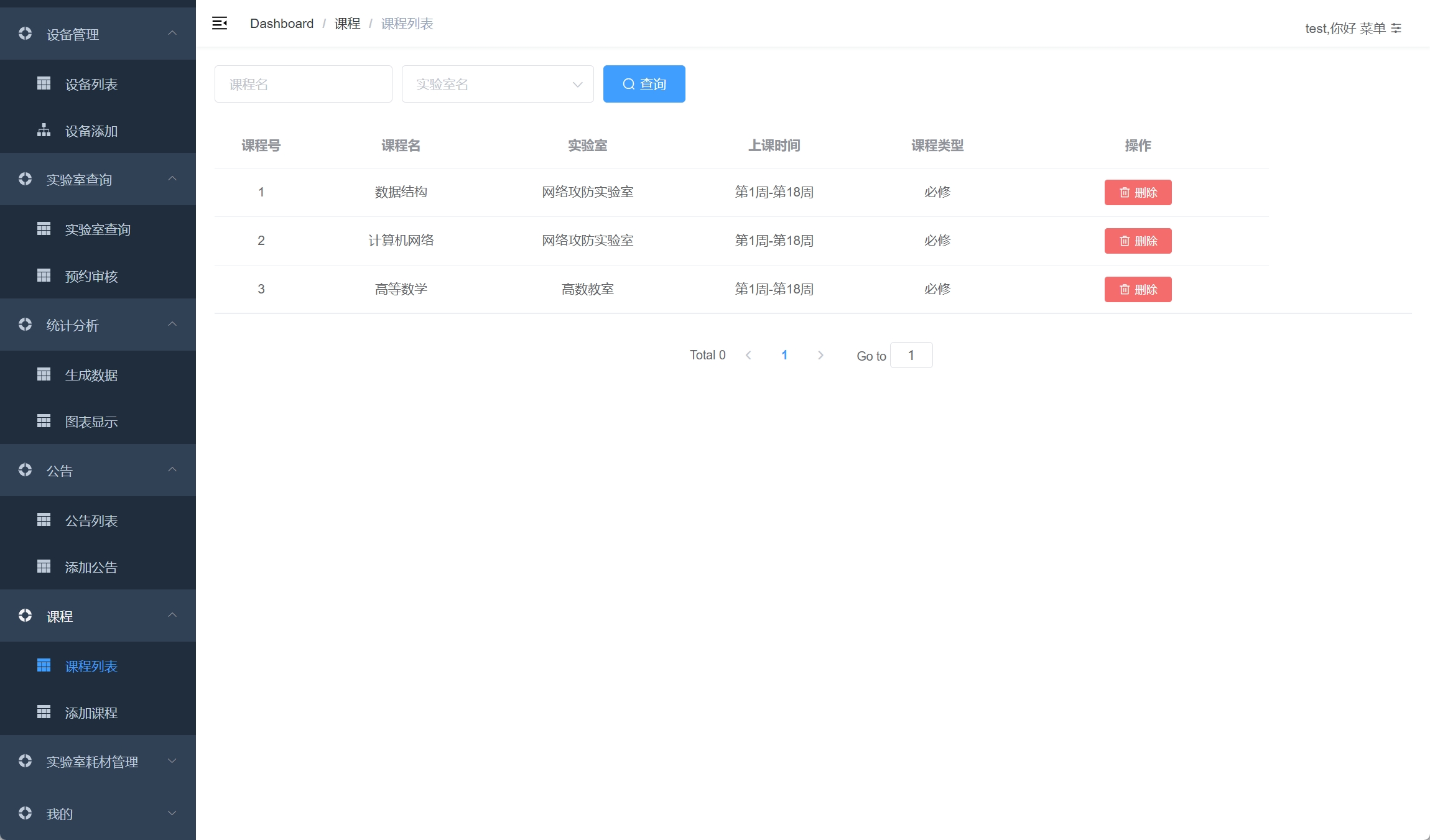
Task: Click the grid icon beside 预约审核
Action: tap(44, 275)
